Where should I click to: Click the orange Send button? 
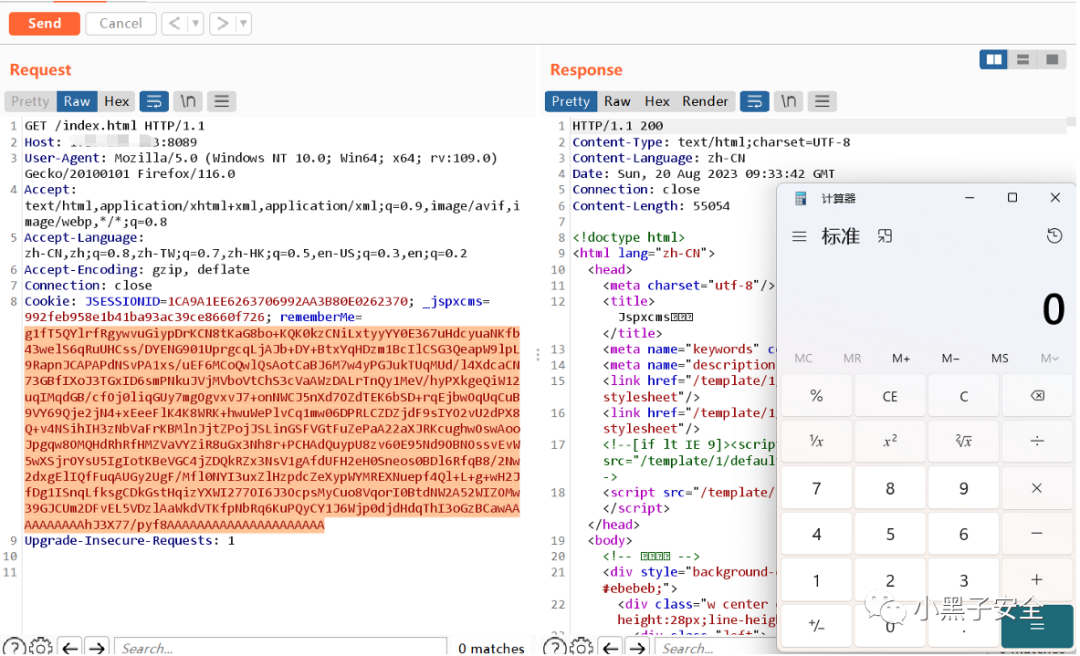pos(45,23)
